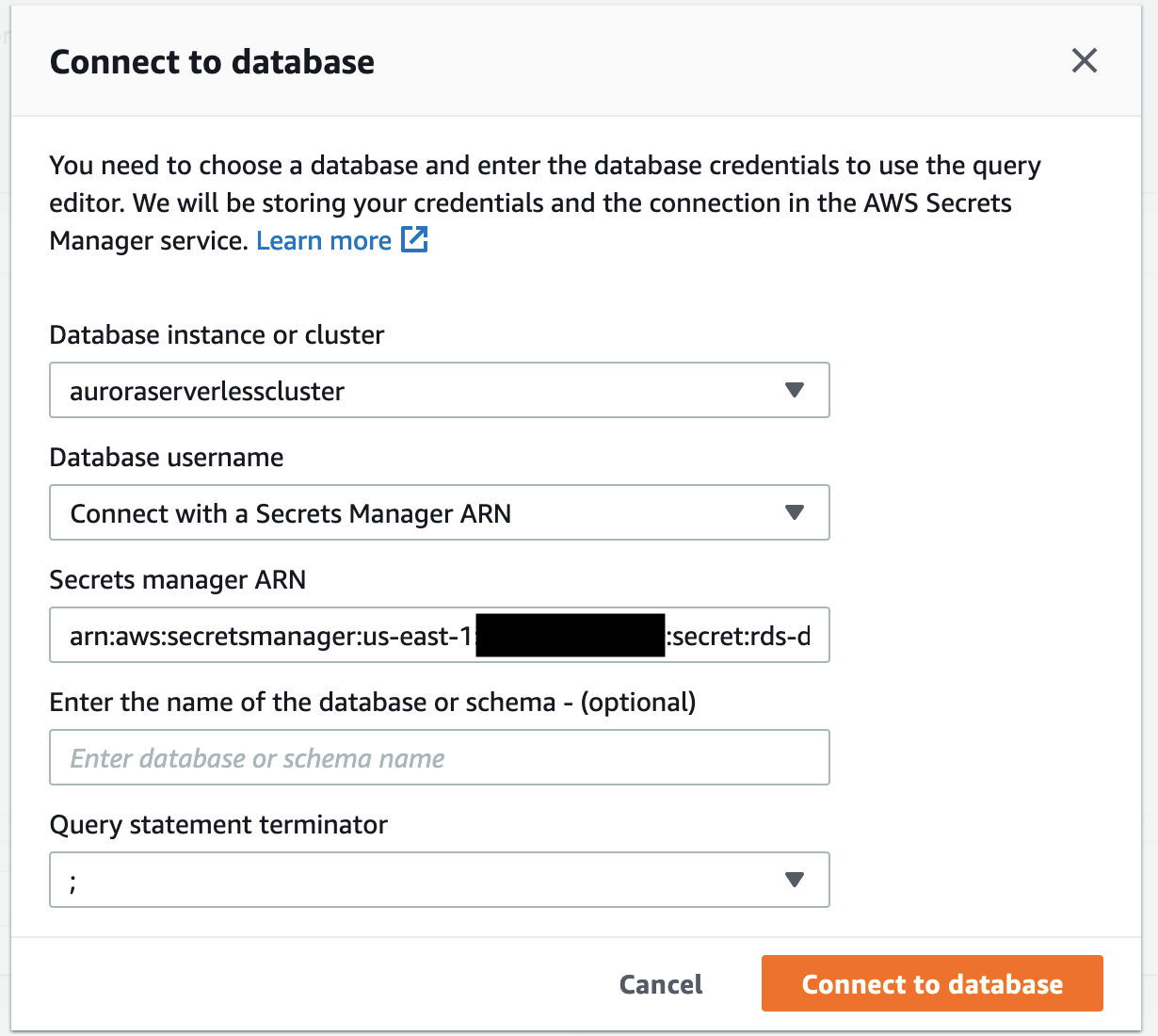Click the arrow icon on the statement terminator selector
Image resolution: width=1158 pixels, height=1036 pixels.
(795, 880)
